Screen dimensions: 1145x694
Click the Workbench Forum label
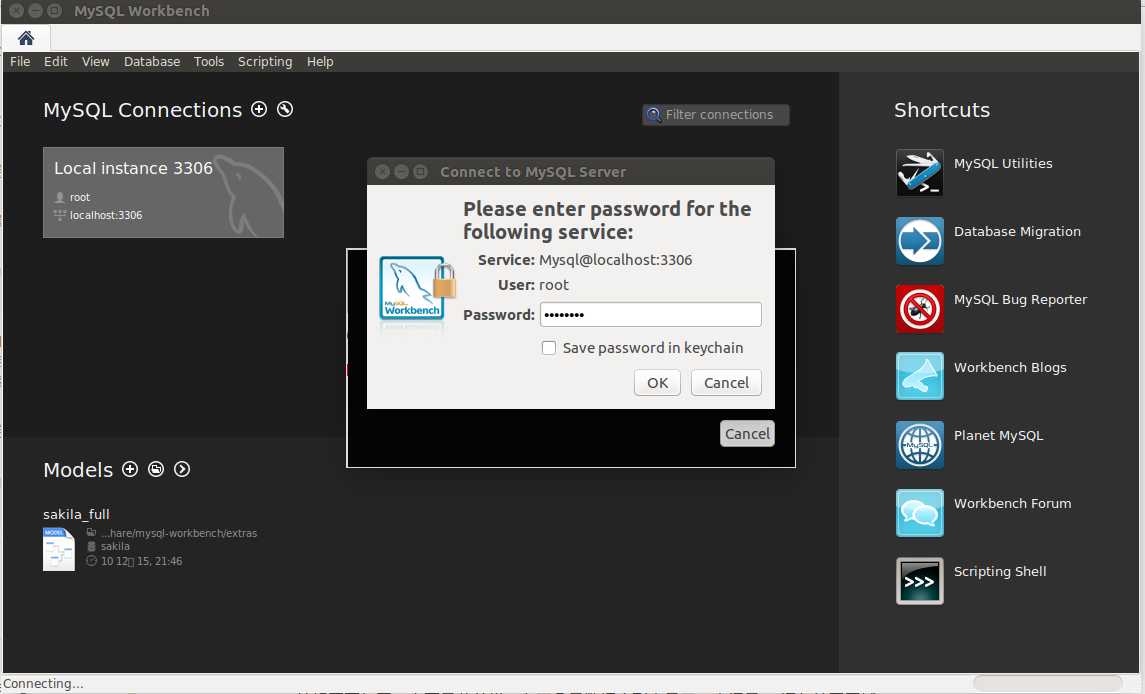point(1012,503)
